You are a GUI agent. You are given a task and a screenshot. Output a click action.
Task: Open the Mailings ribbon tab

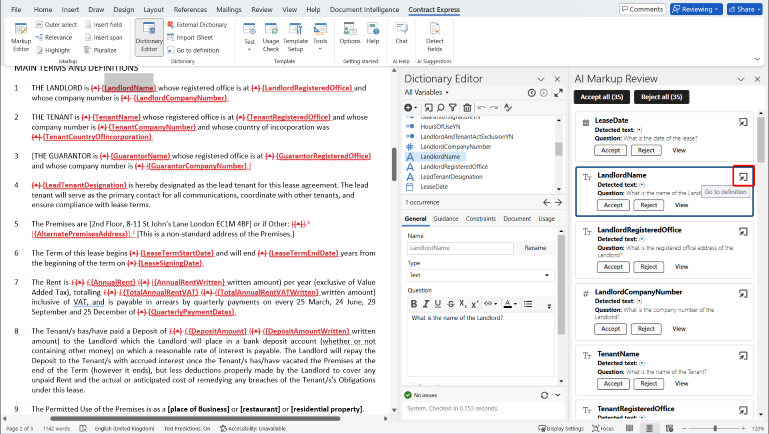coord(230,9)
